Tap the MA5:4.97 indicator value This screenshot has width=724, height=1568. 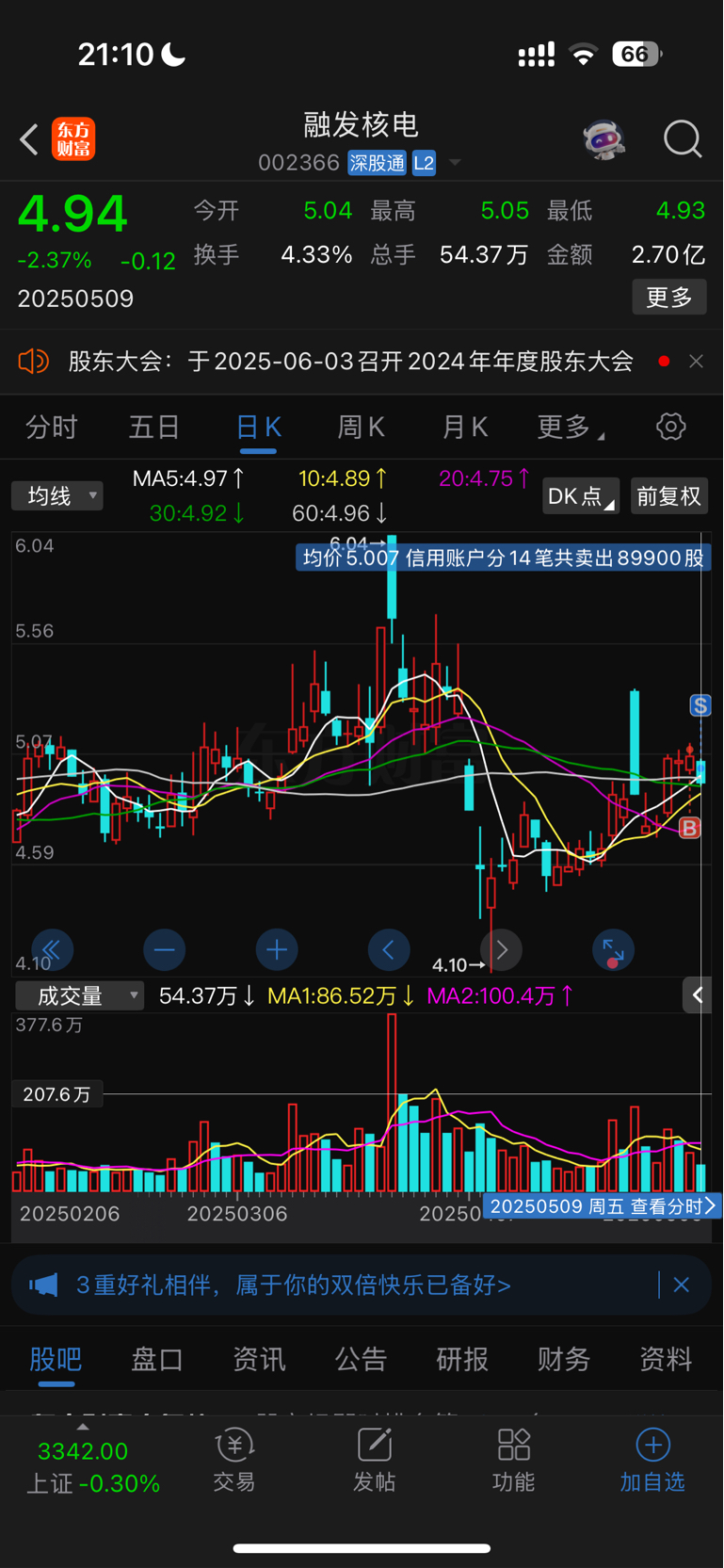pyautogui.click(x=189, y=478)
